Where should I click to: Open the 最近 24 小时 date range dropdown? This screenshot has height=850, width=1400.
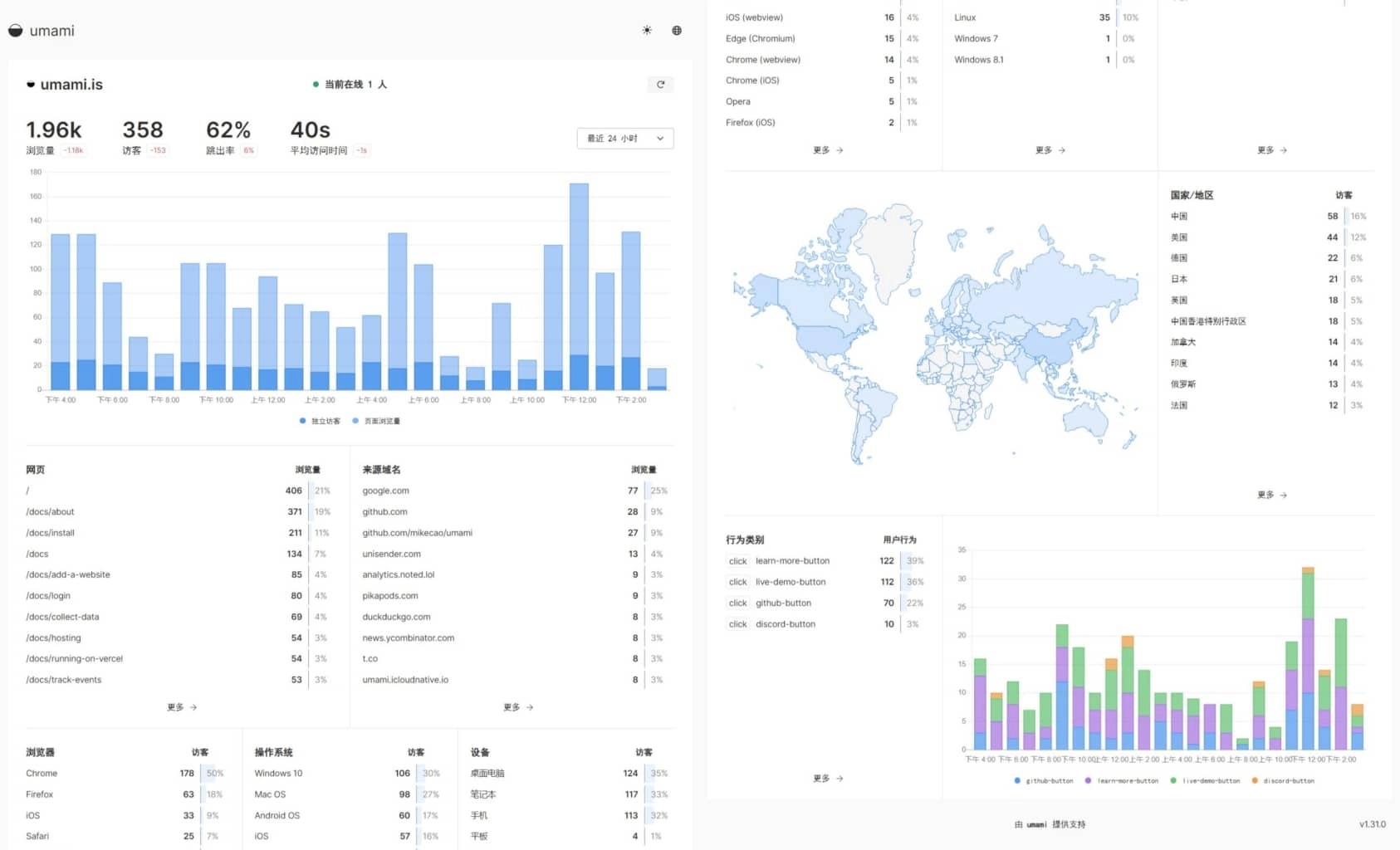coord(625,139)
